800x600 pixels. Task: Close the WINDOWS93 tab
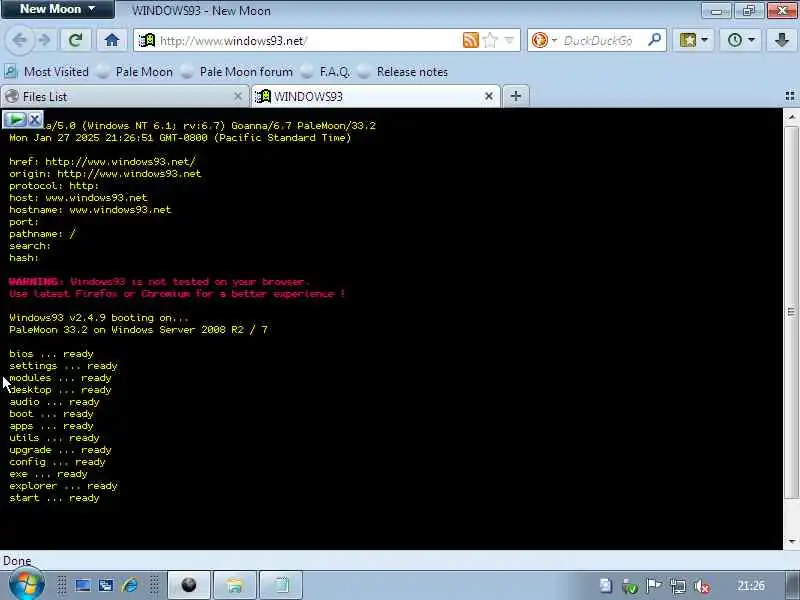[x=489, y=96]
